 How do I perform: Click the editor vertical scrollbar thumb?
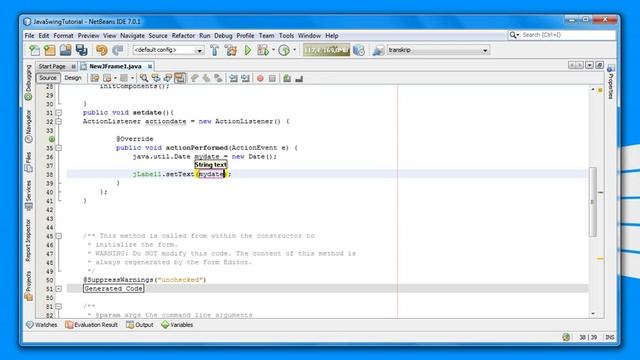click(x=593, y=202)
